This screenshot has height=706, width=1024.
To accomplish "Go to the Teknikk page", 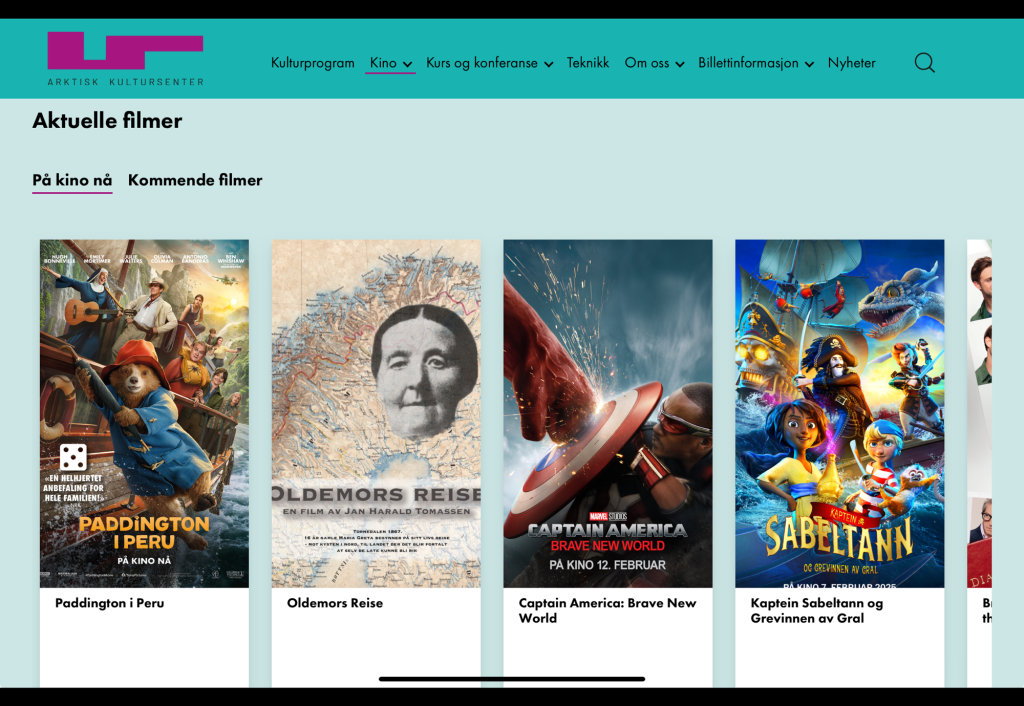I will point(587,63).
